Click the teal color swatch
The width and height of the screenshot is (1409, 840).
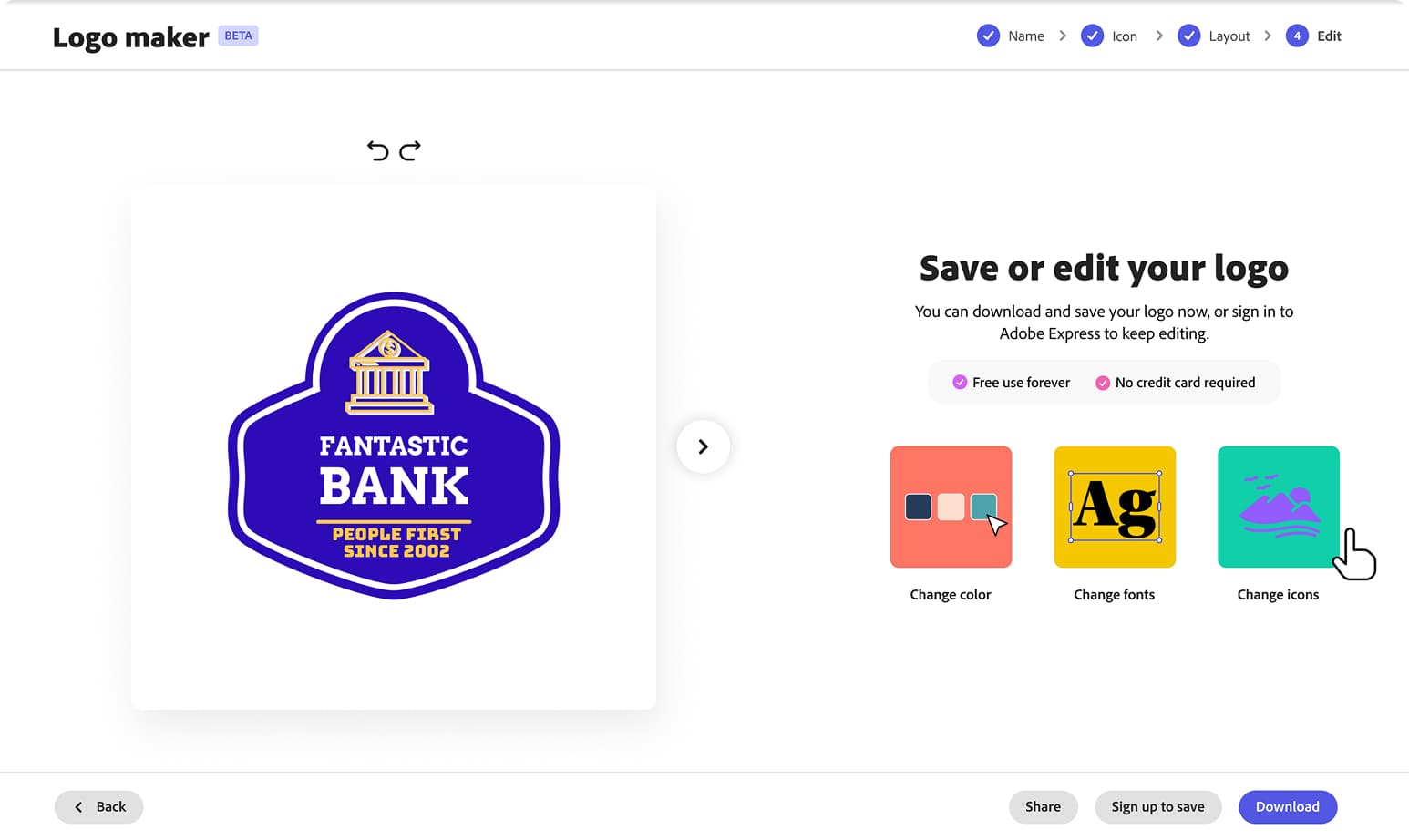pyautogui.click(x=982, y=507)
